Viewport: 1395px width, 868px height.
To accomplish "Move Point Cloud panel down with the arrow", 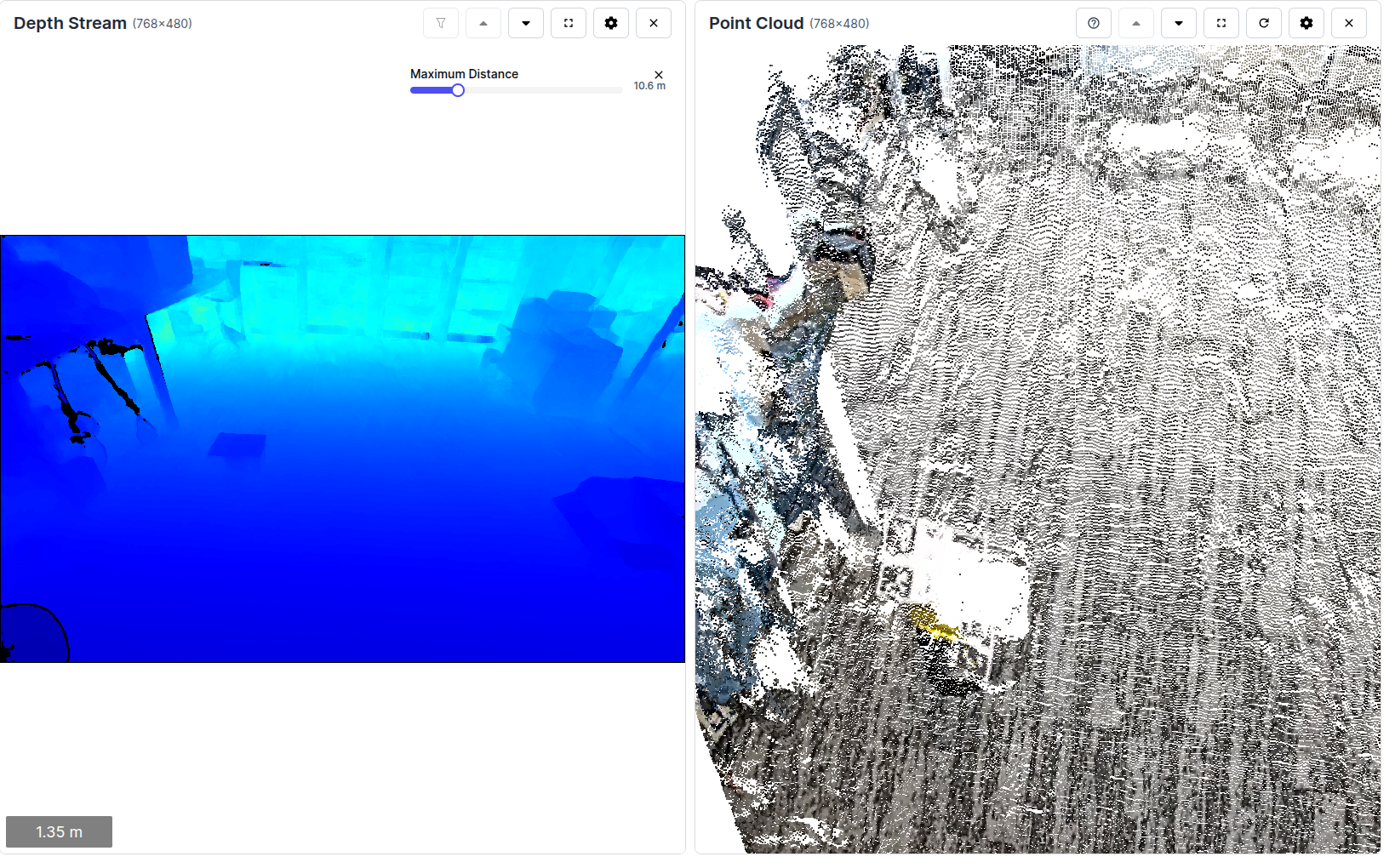I will click(1179, 23).
